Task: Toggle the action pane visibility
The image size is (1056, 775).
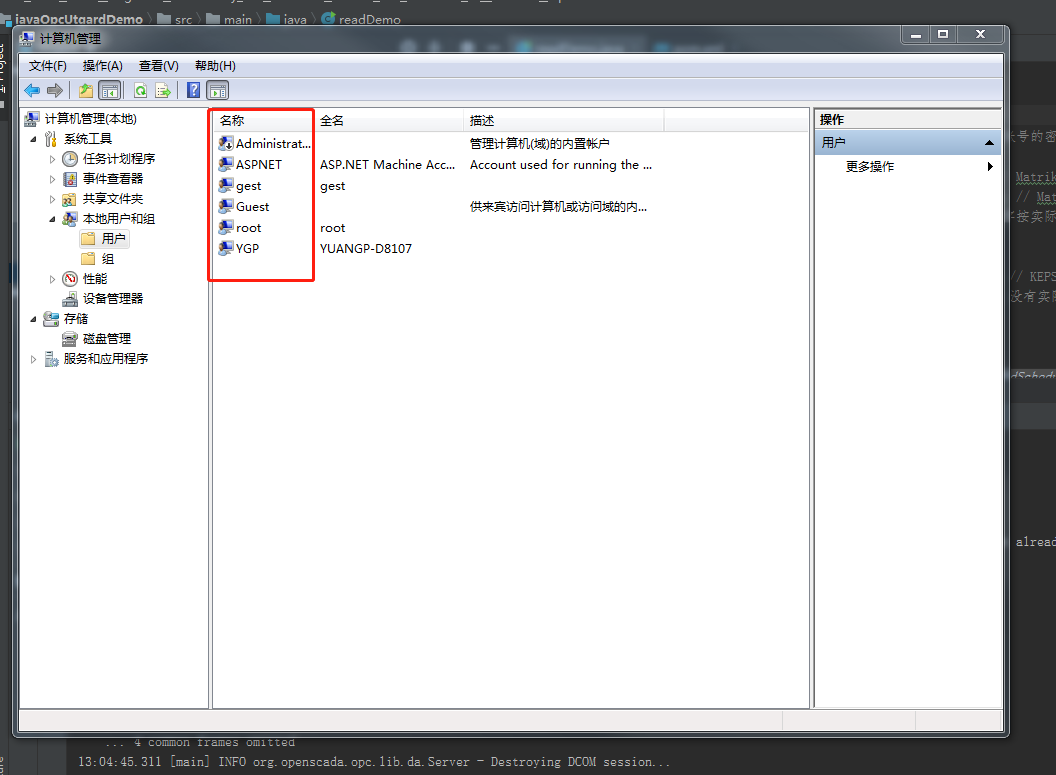Action: tap(217, 90)
